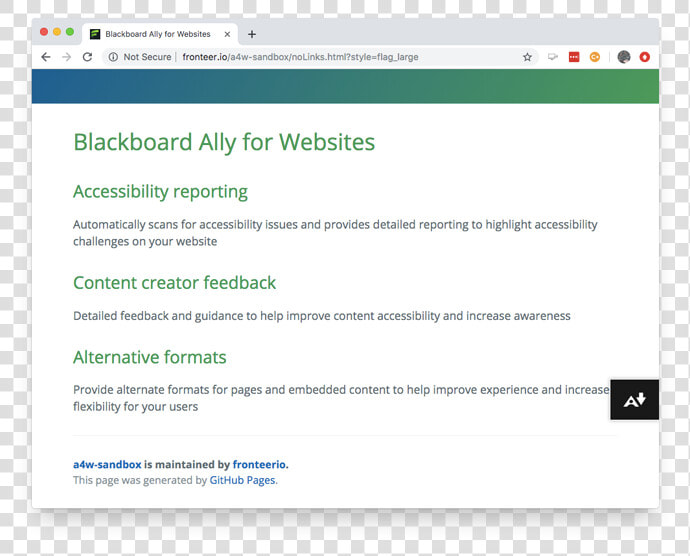Click the Content creator feedback heading
The height and width of the screenshot is (556, 690).
click(x=174, y=283)
